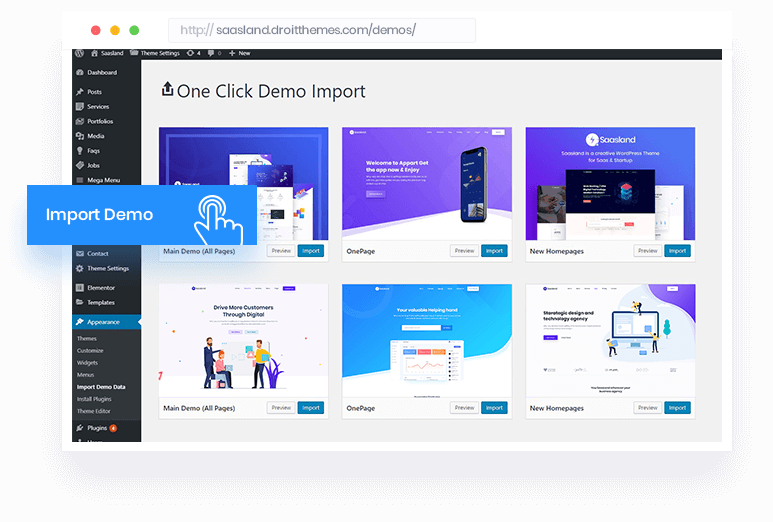Import the top-row OnePage demo
This screenshot has width=773, height=522.
coord(494,251)
